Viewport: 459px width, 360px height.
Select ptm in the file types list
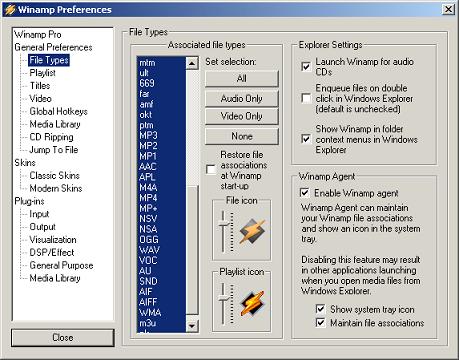[x=161, y=125]
